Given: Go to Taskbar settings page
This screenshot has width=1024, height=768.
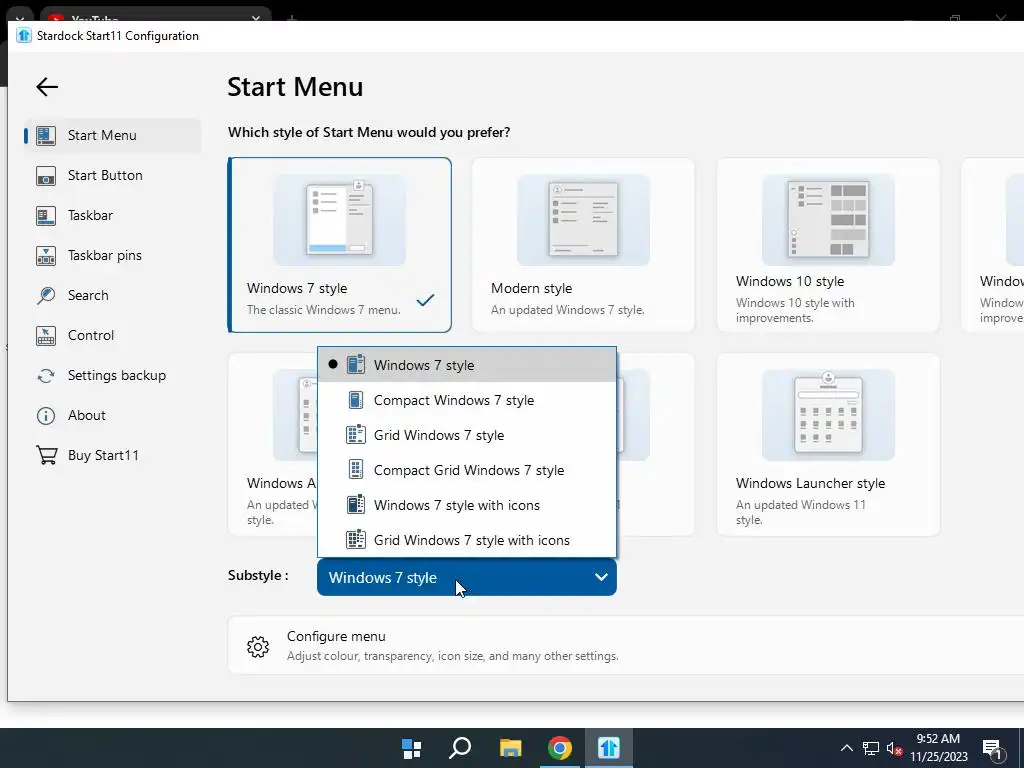Looking at the screenshot, I should point(112,216).
